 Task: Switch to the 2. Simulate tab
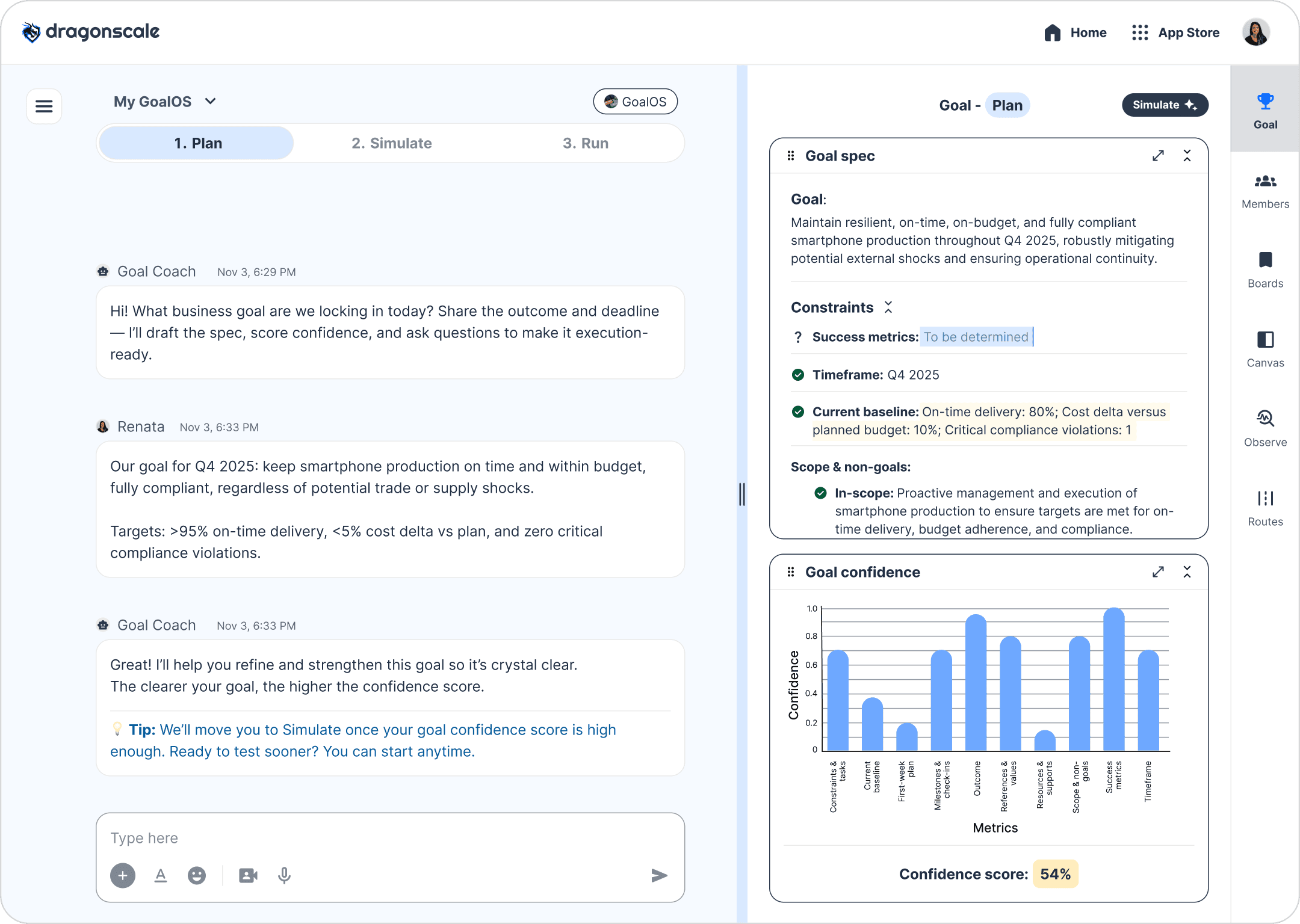coord(392,143)
